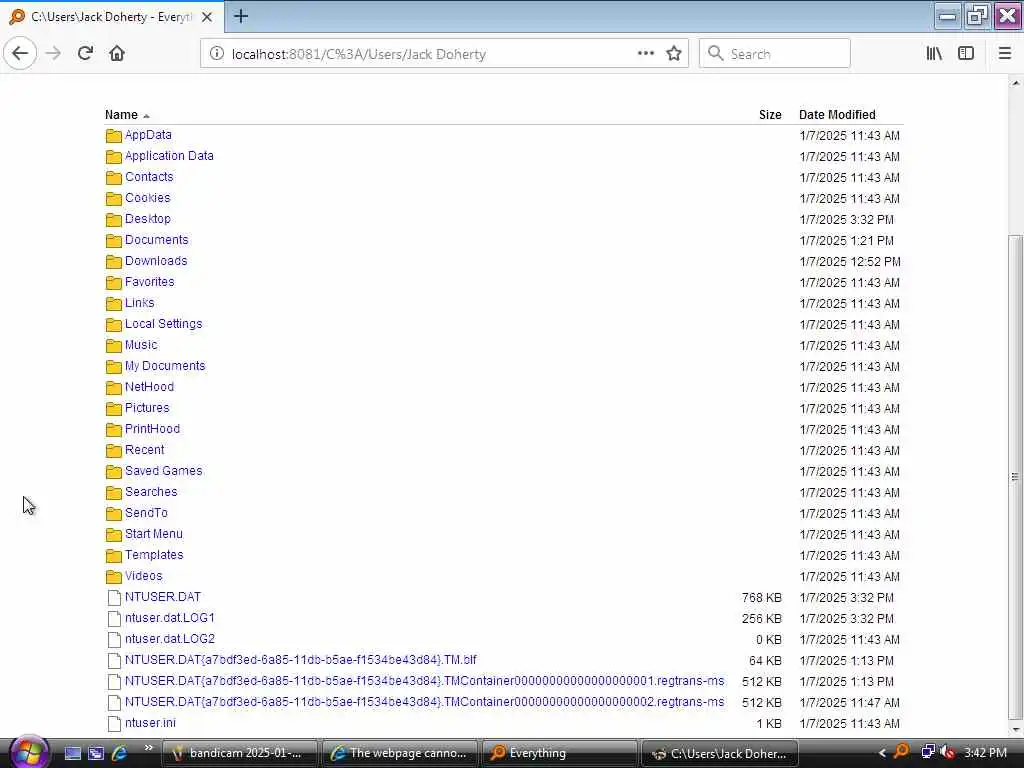Image resolution: width=1024 pixels, height=768 pixels.
Task: Show site information icon in address bar
Action: [x=216, y=54]
